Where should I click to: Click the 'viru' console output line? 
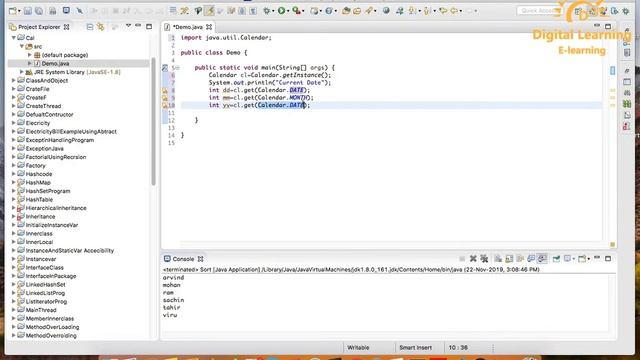[x=170, y=315]
